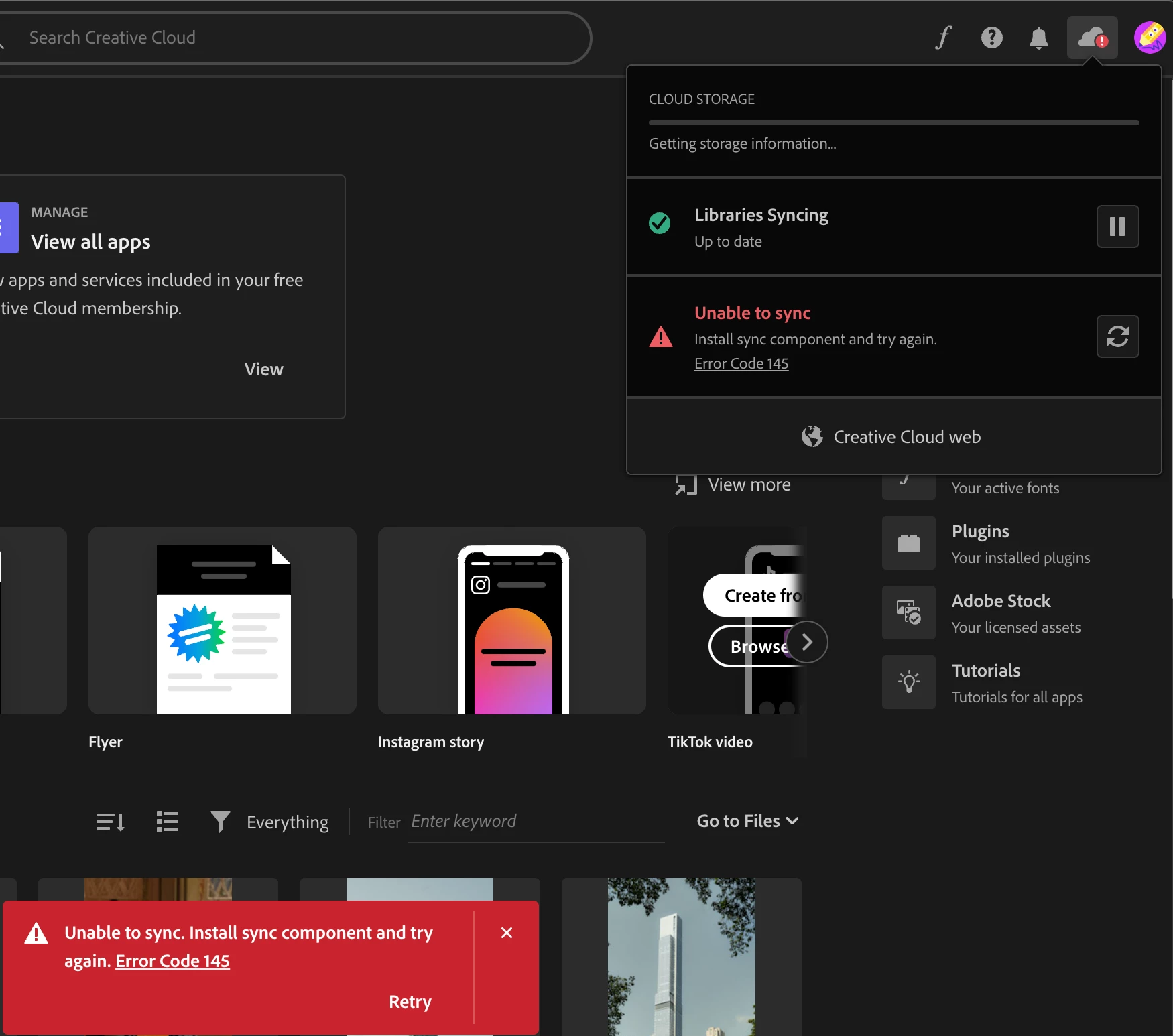1173x1036 pixels.
Task: Open Error Code 145 link in red toast
Action: [x=173, y=961]
